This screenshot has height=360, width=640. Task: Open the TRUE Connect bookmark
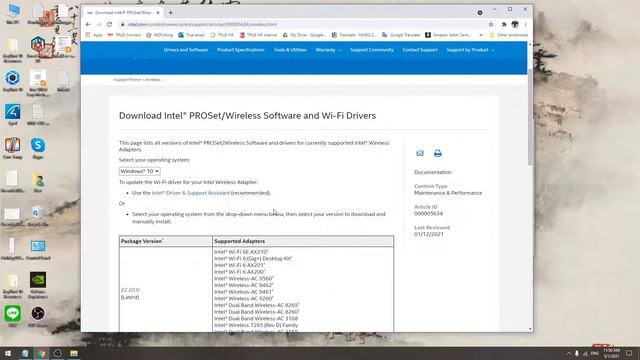[124, 35]
